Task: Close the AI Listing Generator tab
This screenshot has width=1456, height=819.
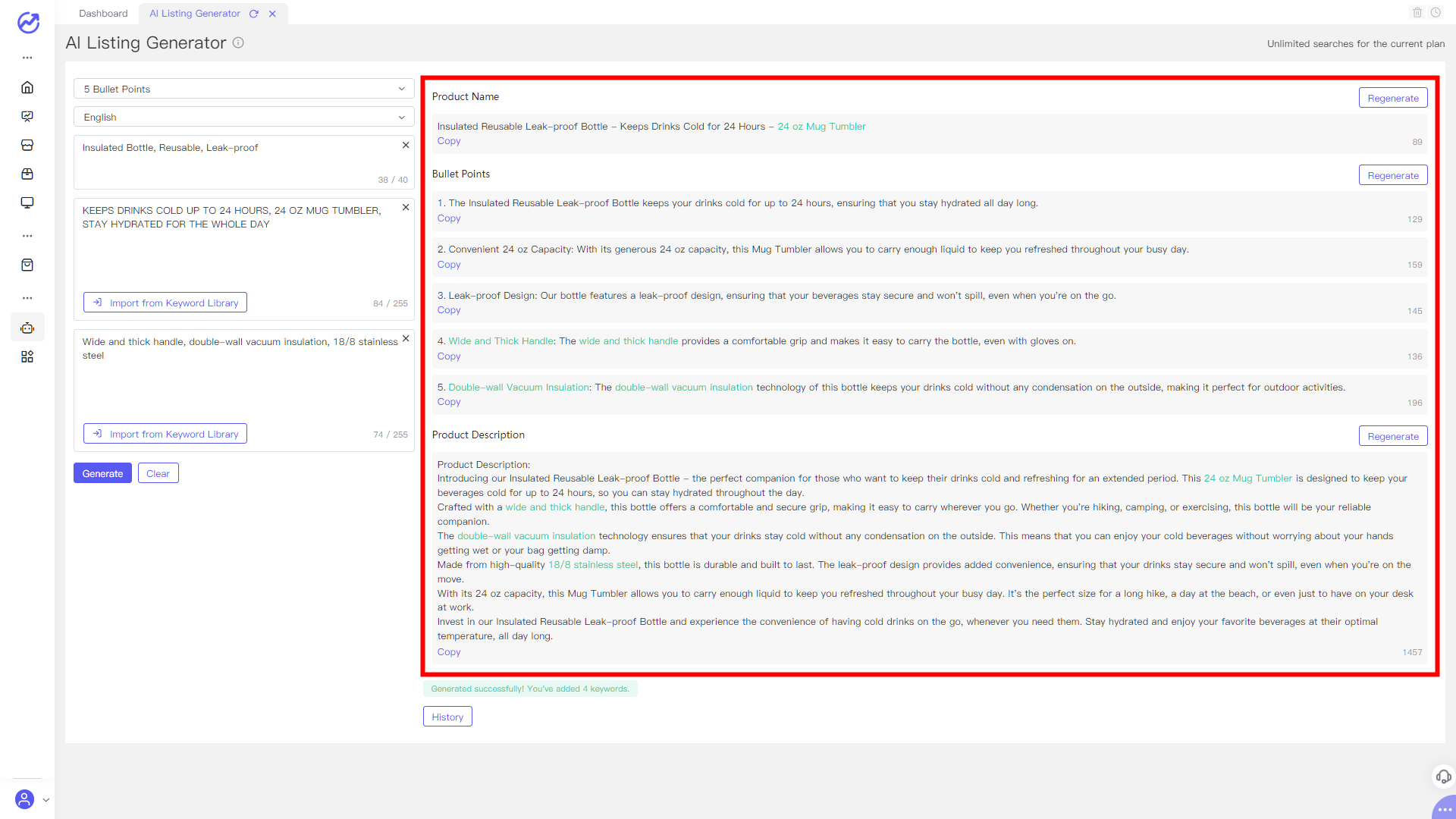Action: [x=272, y=14]
